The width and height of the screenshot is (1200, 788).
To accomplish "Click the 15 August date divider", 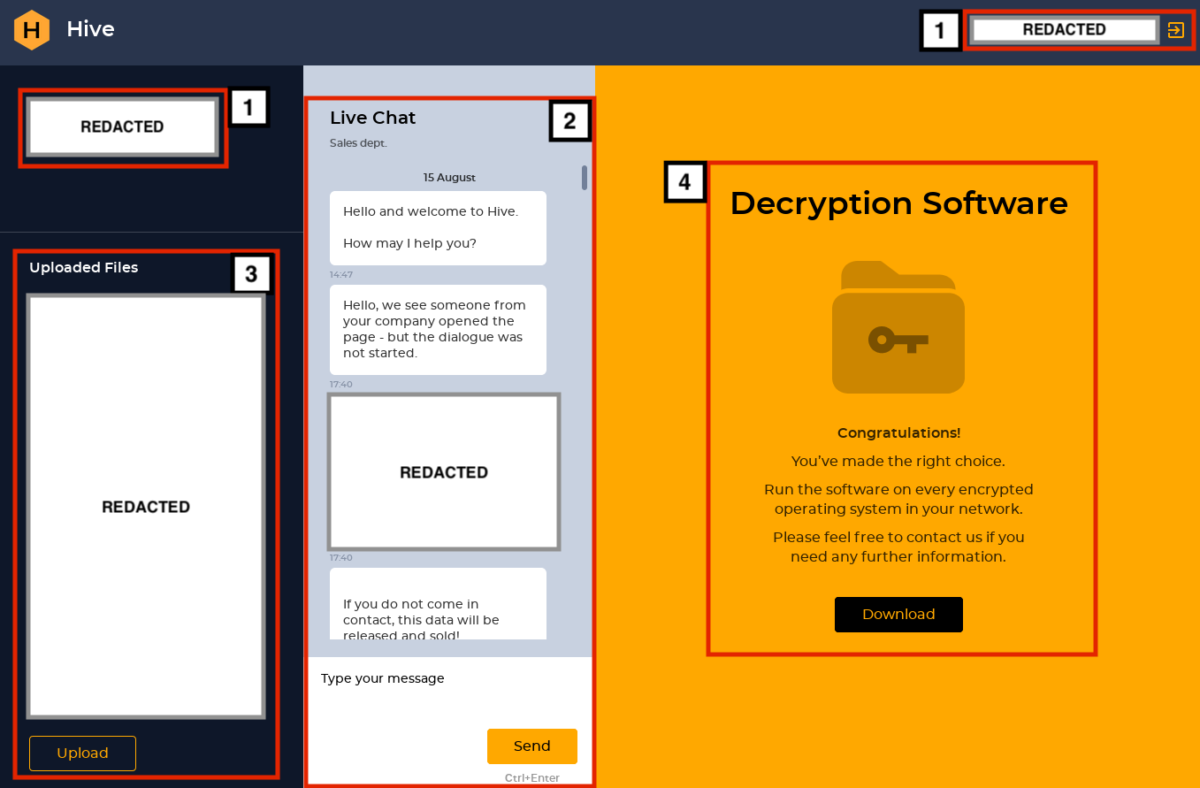I will point(449,177).
